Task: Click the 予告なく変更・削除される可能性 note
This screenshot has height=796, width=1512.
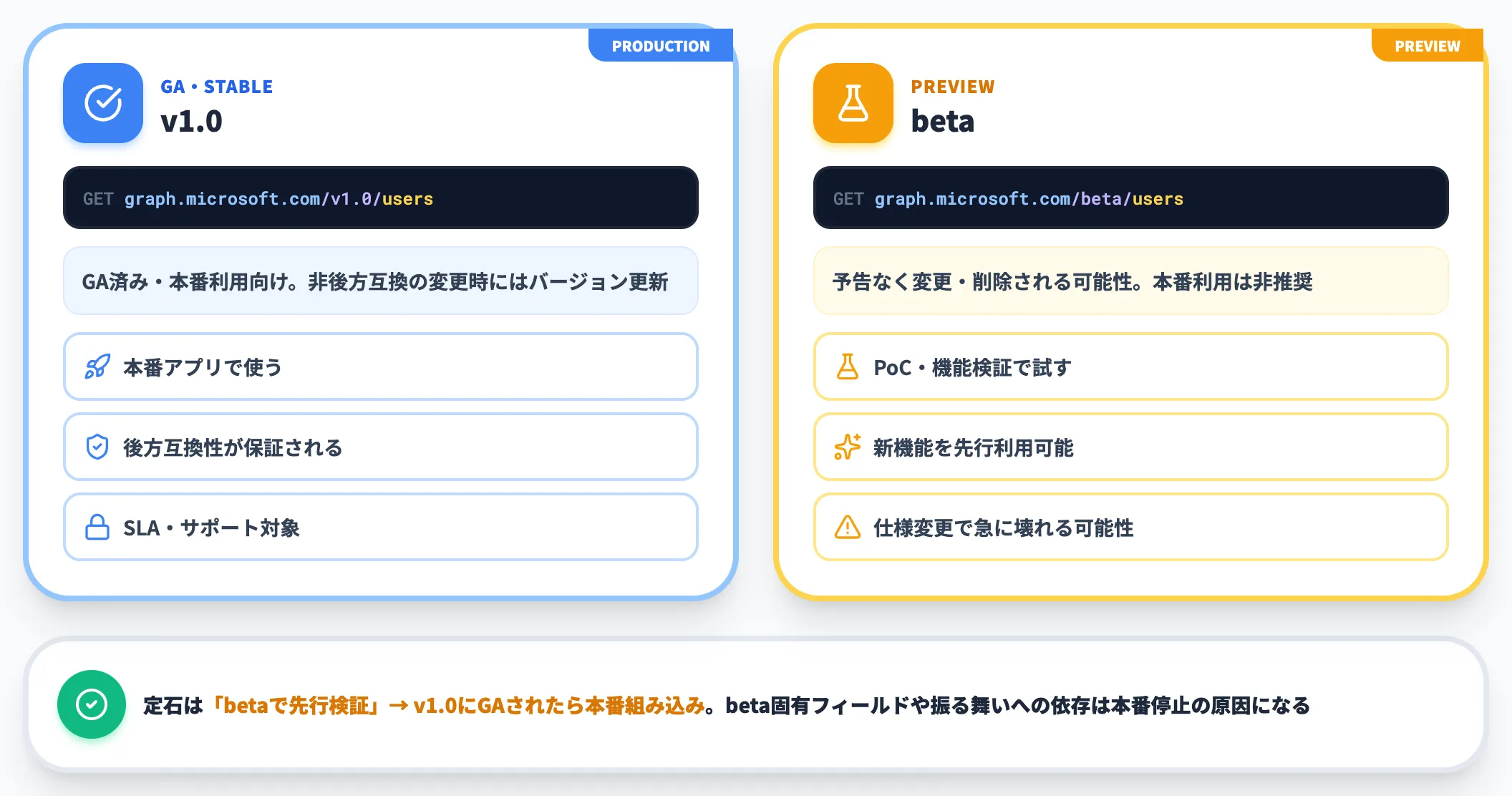Action: point(1131,281)
